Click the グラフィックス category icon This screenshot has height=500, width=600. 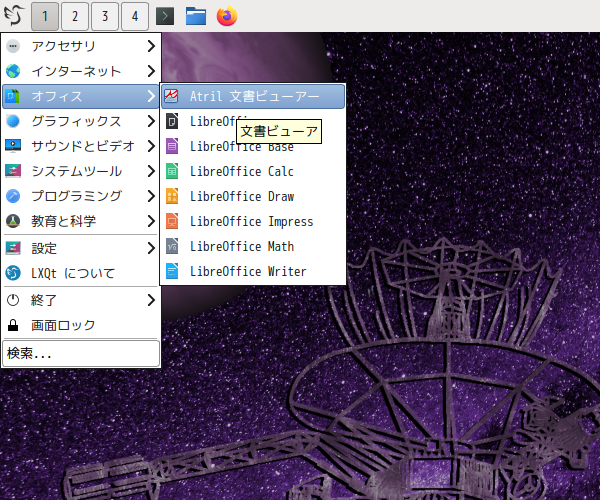pyautogui.click(x=13, y=121)
